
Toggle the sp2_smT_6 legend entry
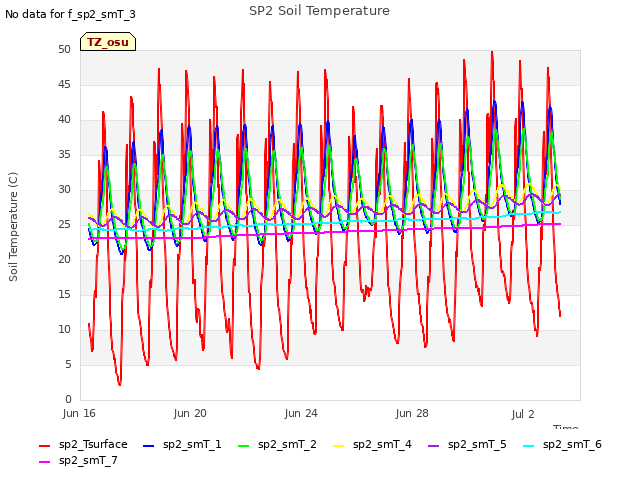pos(562,444)
